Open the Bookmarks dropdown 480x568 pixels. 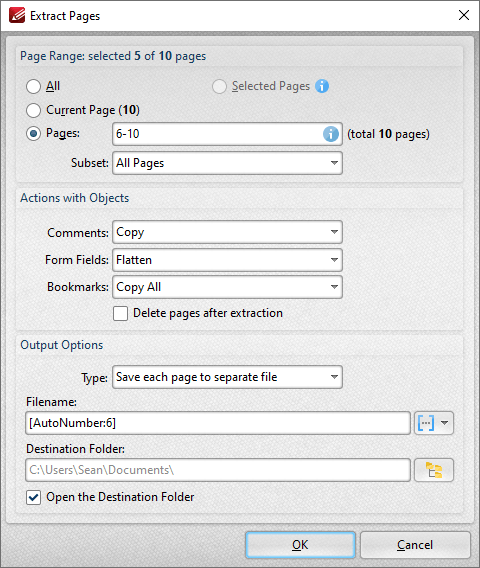coord(228,287)
